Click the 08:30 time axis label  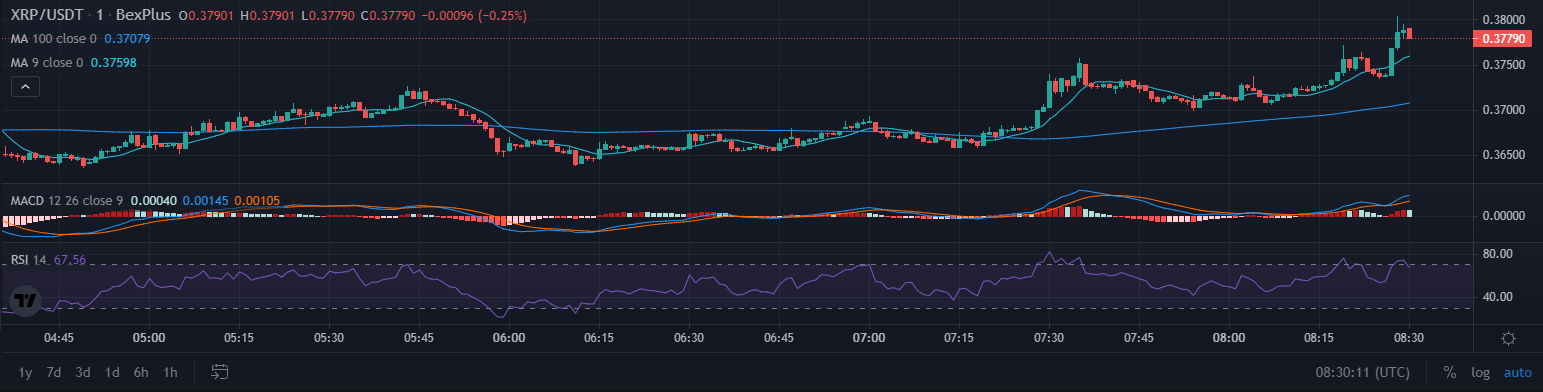click(1409, 338)
